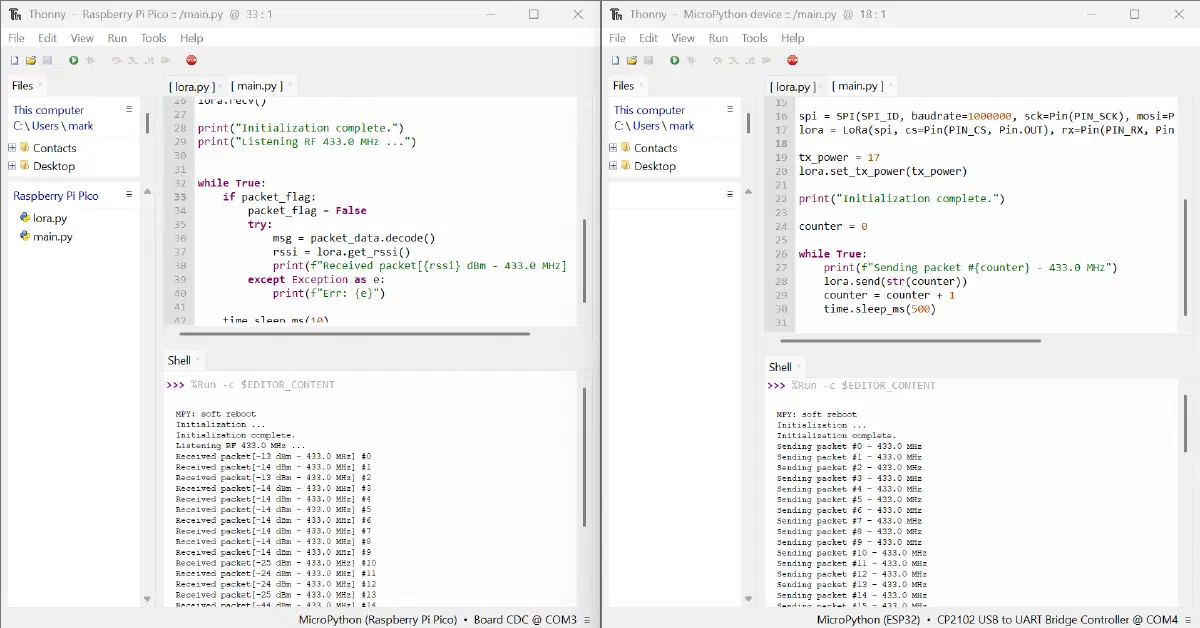Run current script in Raspberry Pi Pico window
This screenshot has width=1200, height=628.
[x=73, y=61]
